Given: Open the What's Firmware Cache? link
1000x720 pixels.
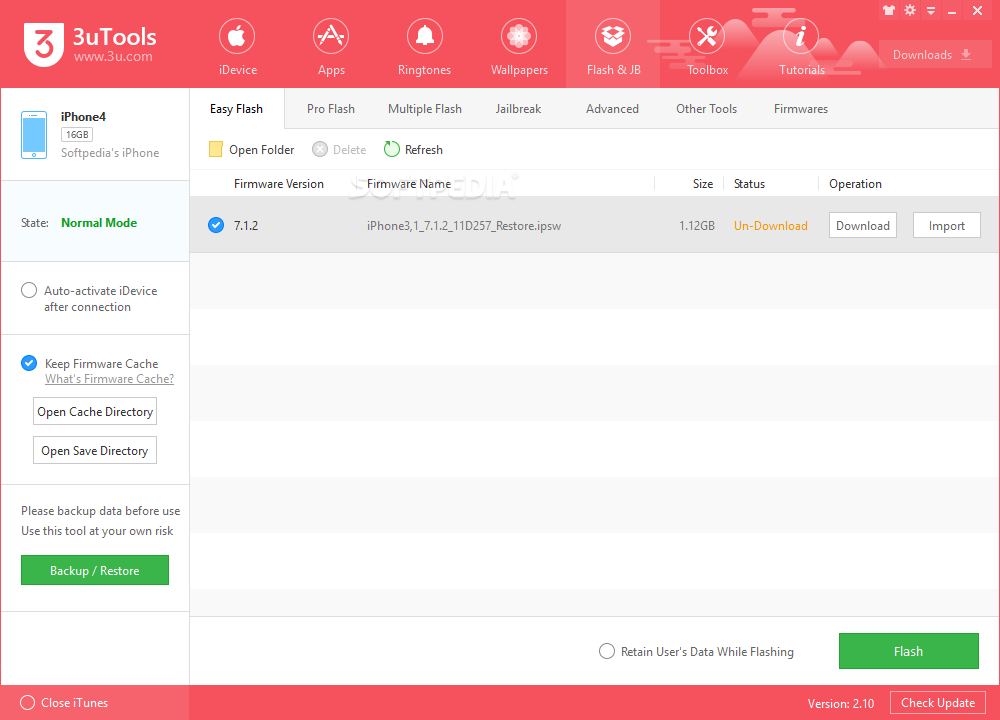Looking at the screenshot, I should [109, 379].
